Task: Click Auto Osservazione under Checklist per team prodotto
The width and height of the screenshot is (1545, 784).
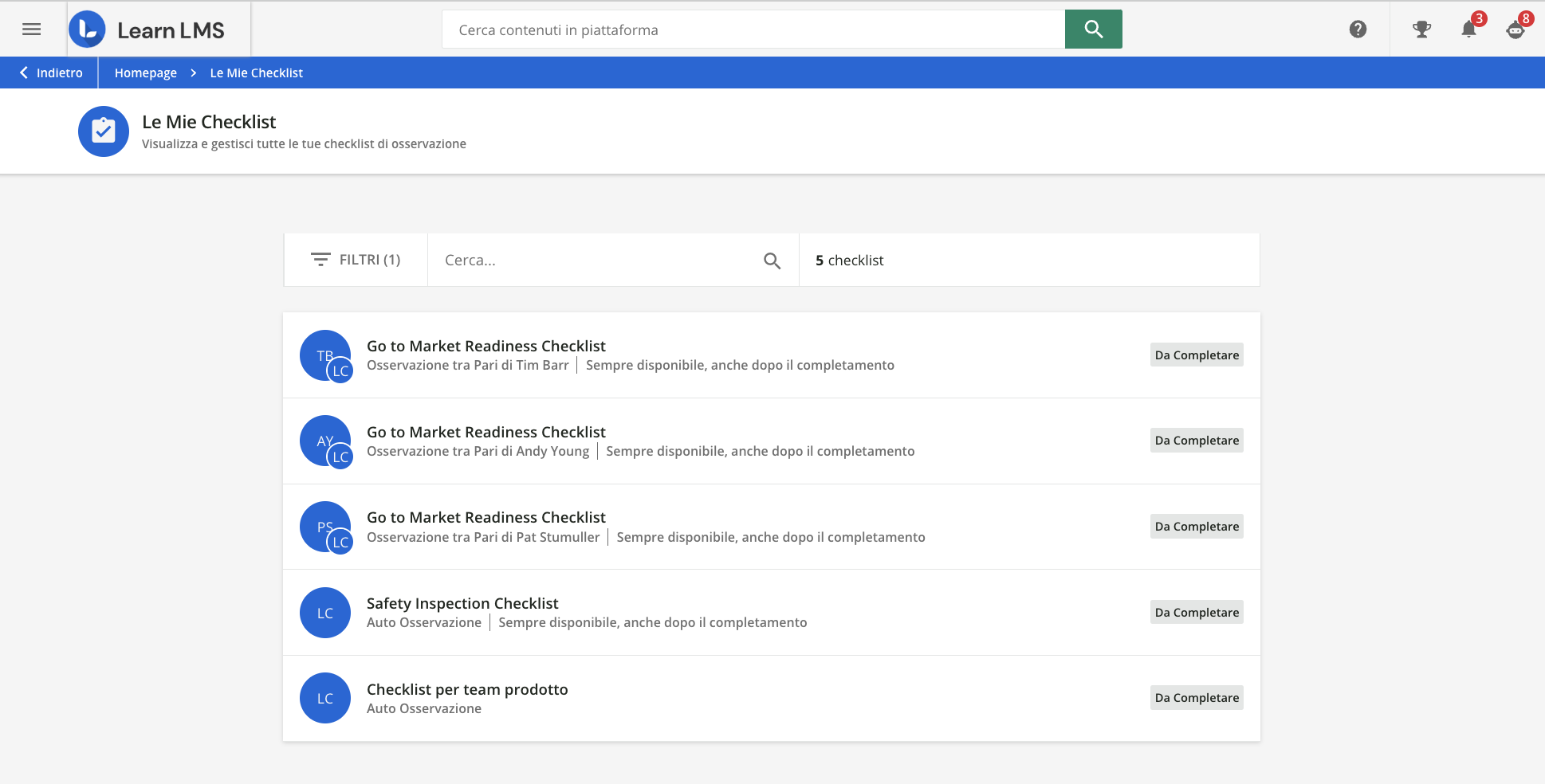Action: pyautogui.click(x=424, y=708)
